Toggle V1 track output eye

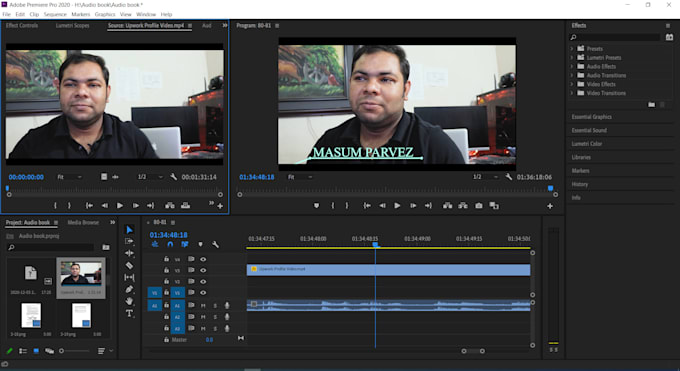pos(203,292)
